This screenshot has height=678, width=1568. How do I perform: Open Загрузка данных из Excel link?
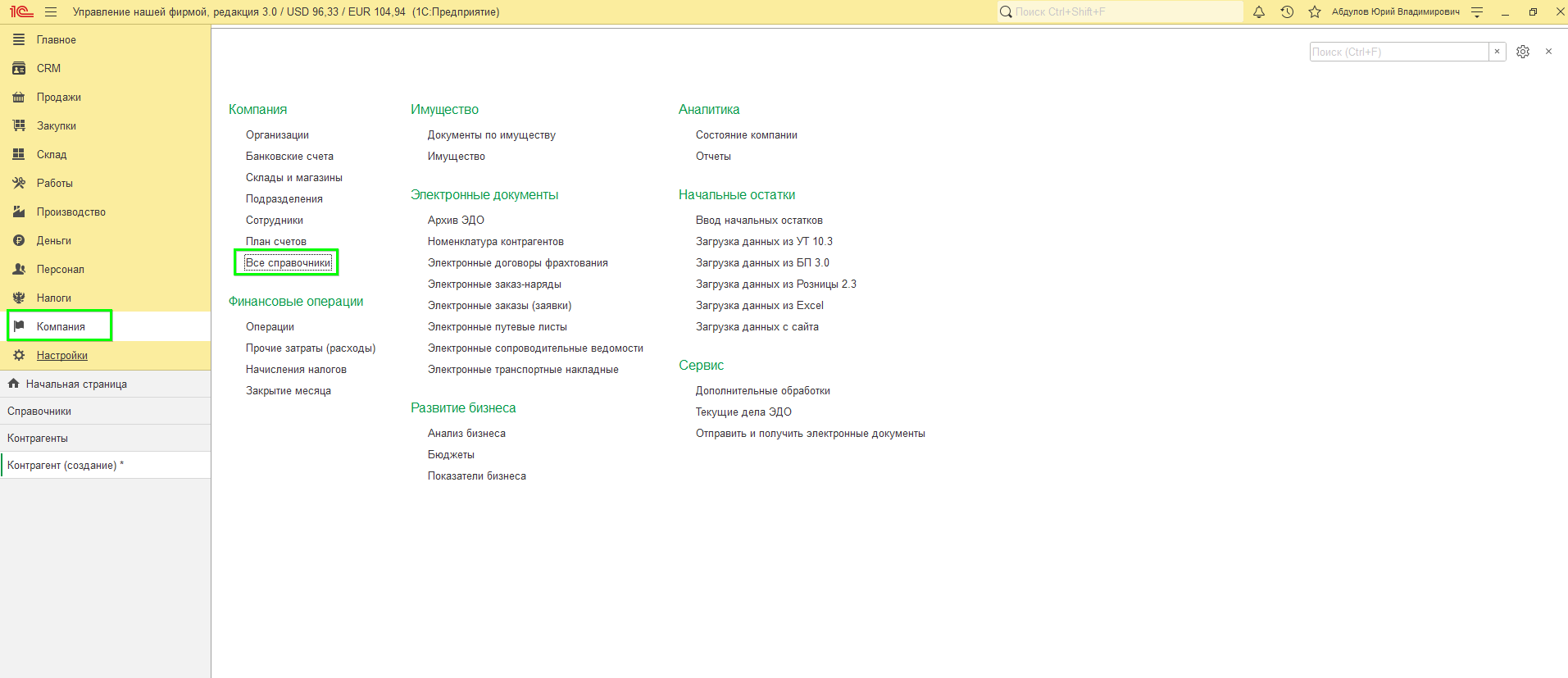(760, 305)
